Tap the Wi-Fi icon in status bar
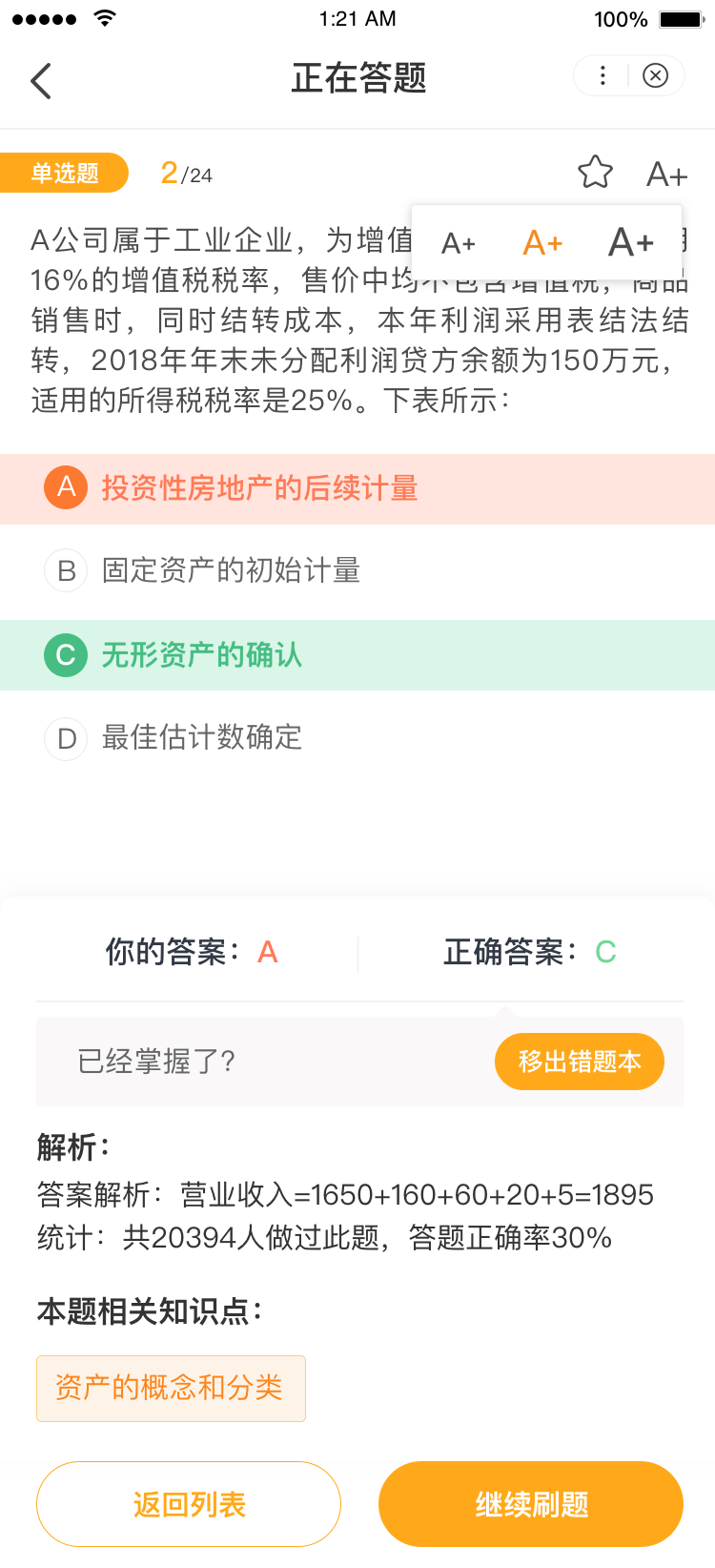Screen dimensions: 715x1568 point(105,18)
